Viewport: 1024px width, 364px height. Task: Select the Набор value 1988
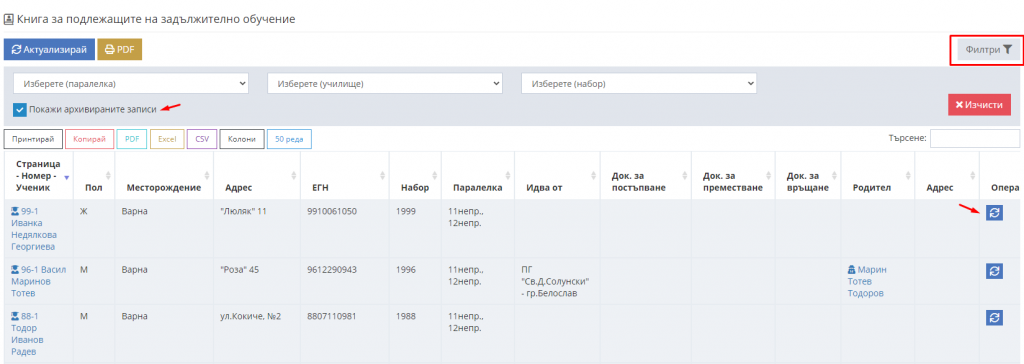click(406, 316)
